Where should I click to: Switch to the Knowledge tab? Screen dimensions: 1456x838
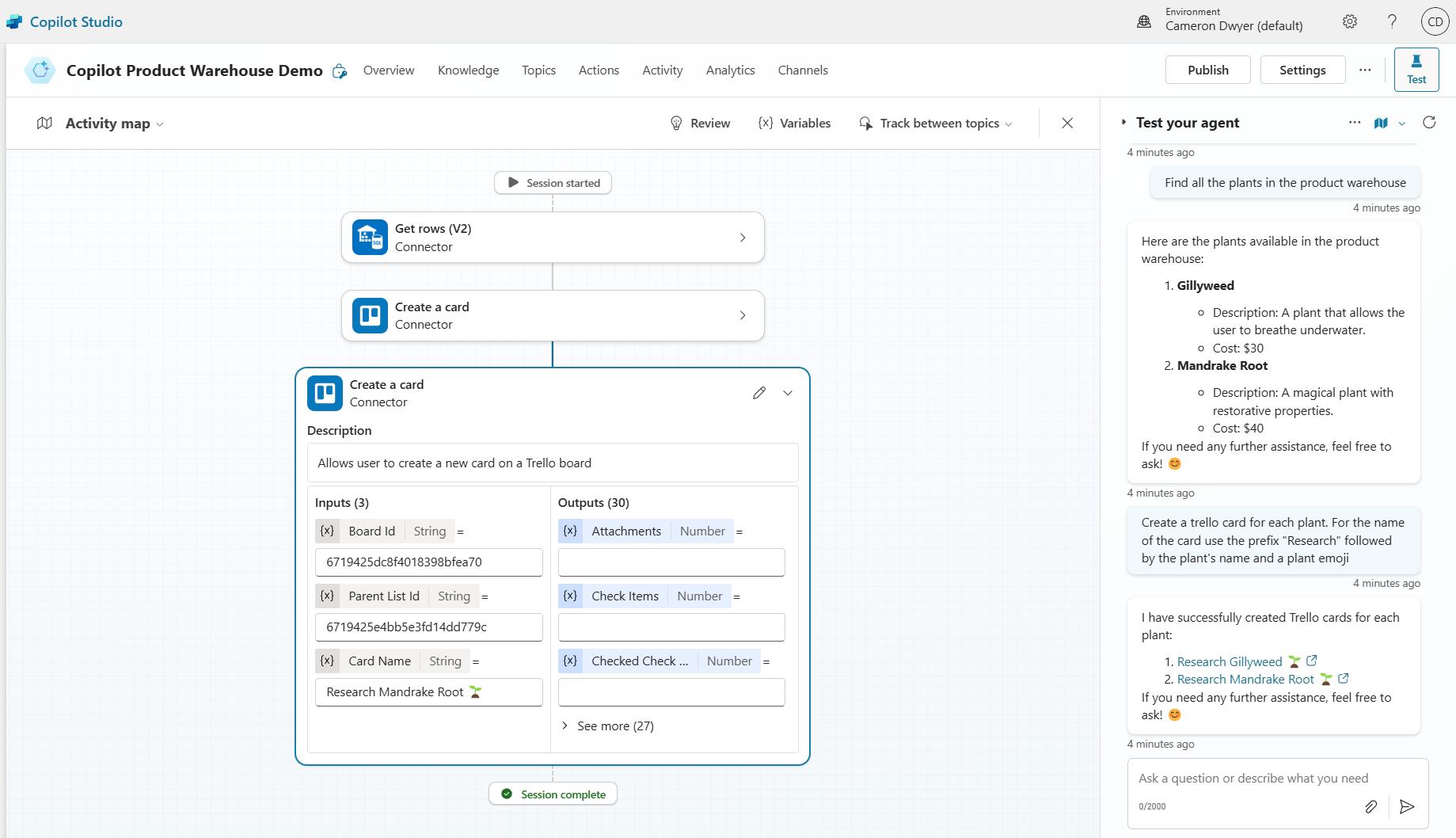click(468, 70)
